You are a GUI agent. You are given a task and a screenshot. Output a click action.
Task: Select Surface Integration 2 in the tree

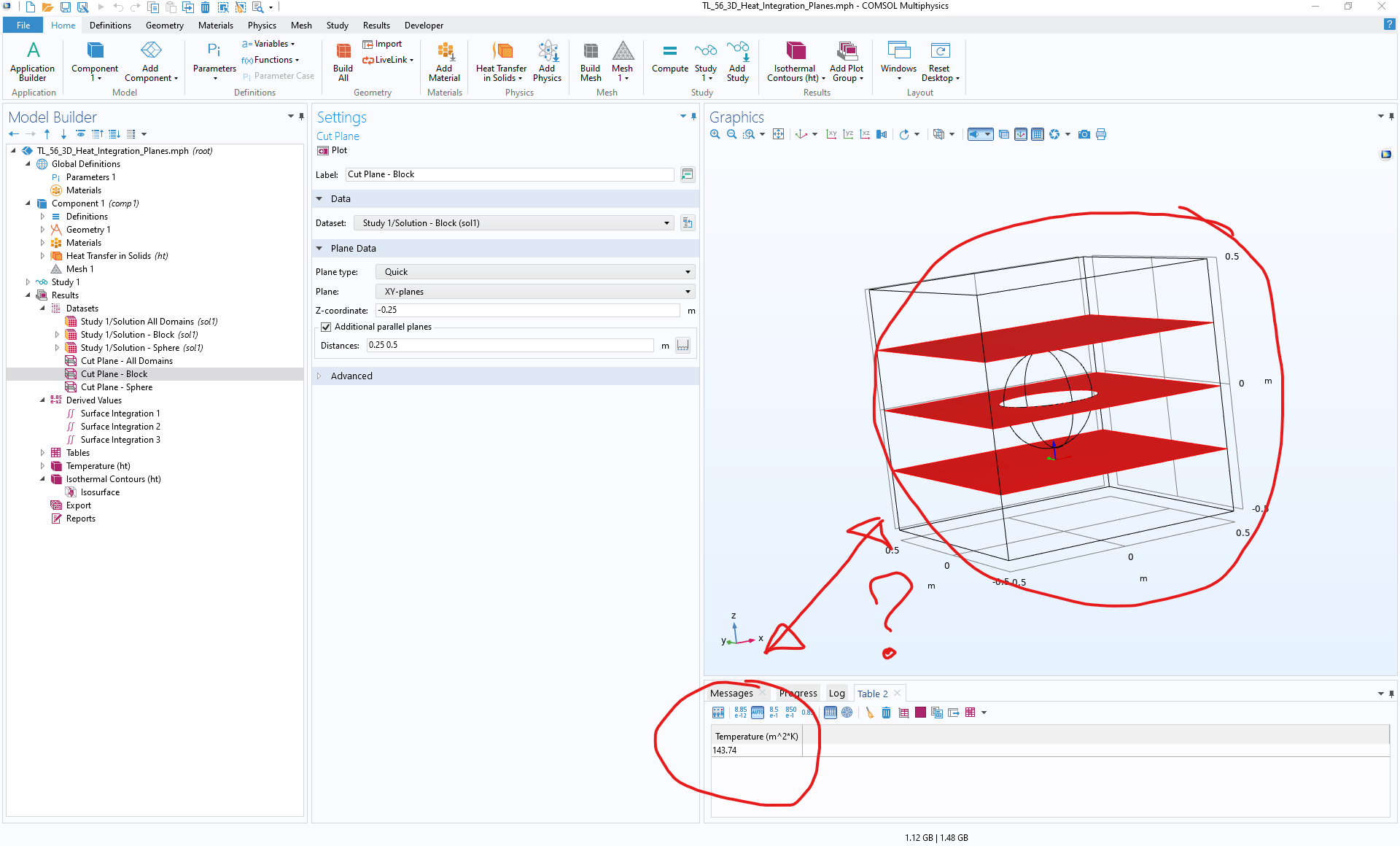click(120, 427)
